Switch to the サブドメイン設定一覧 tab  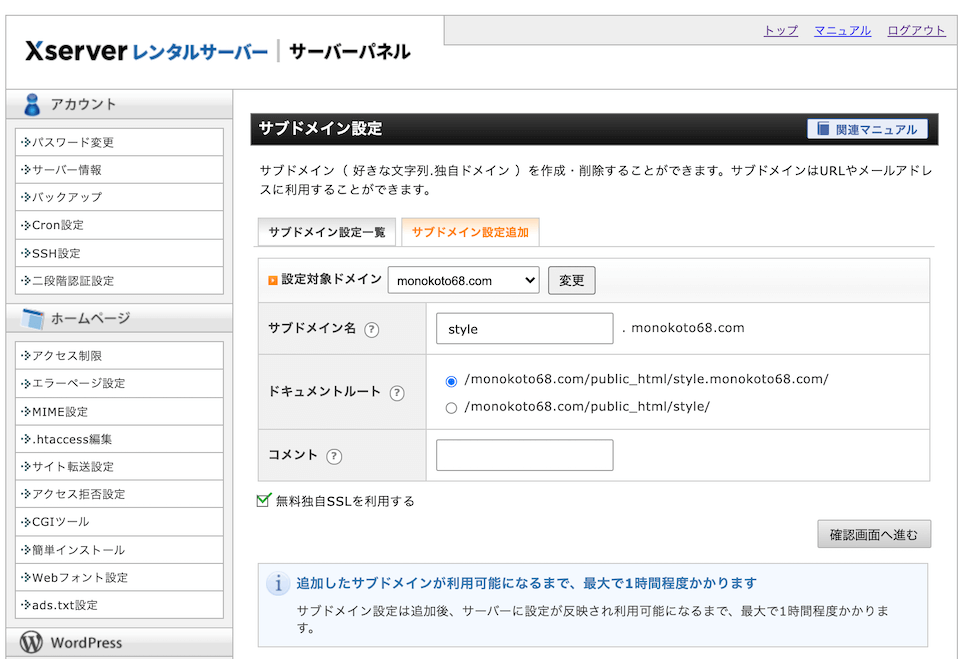(x=327, y=231)
